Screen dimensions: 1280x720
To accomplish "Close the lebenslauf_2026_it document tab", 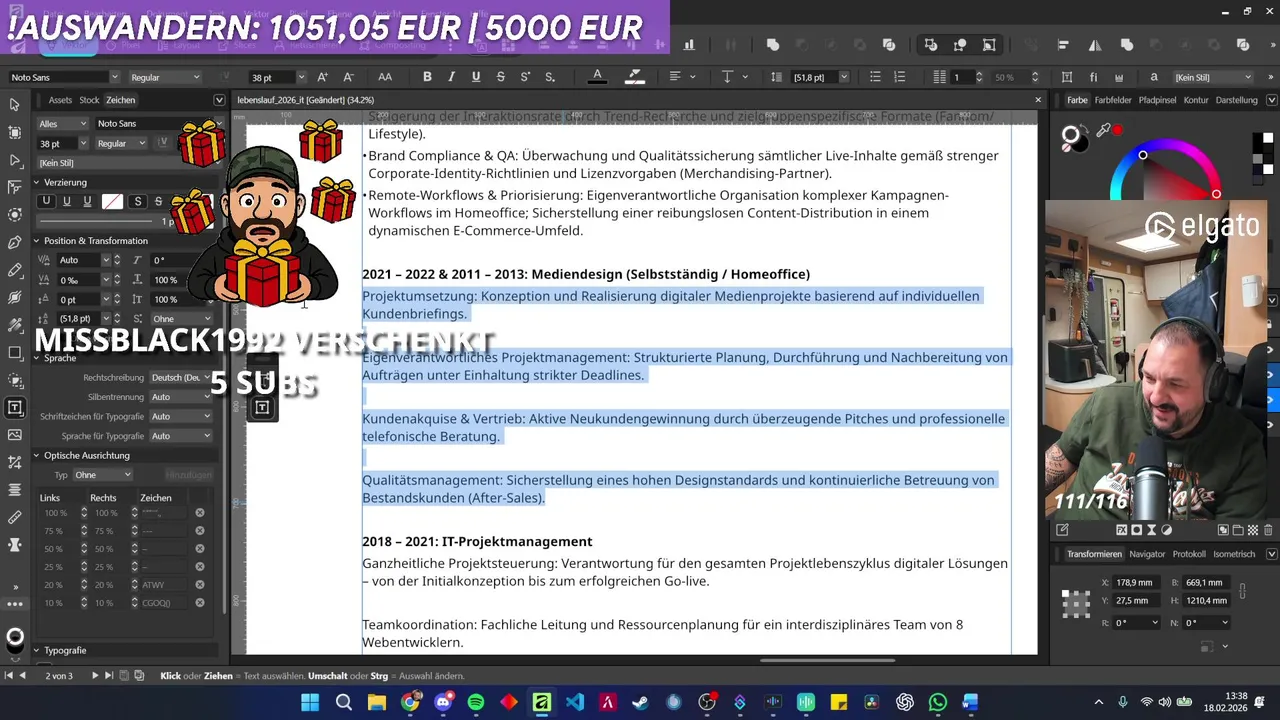I will 1037,100.
